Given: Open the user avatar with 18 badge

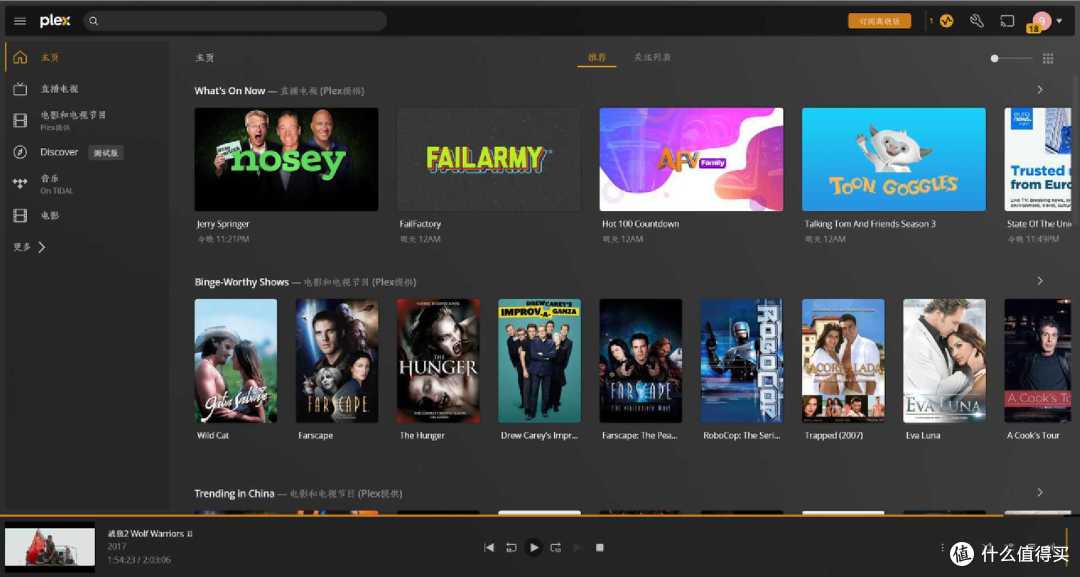Looking at the screenshot, I should (1040, 21).
